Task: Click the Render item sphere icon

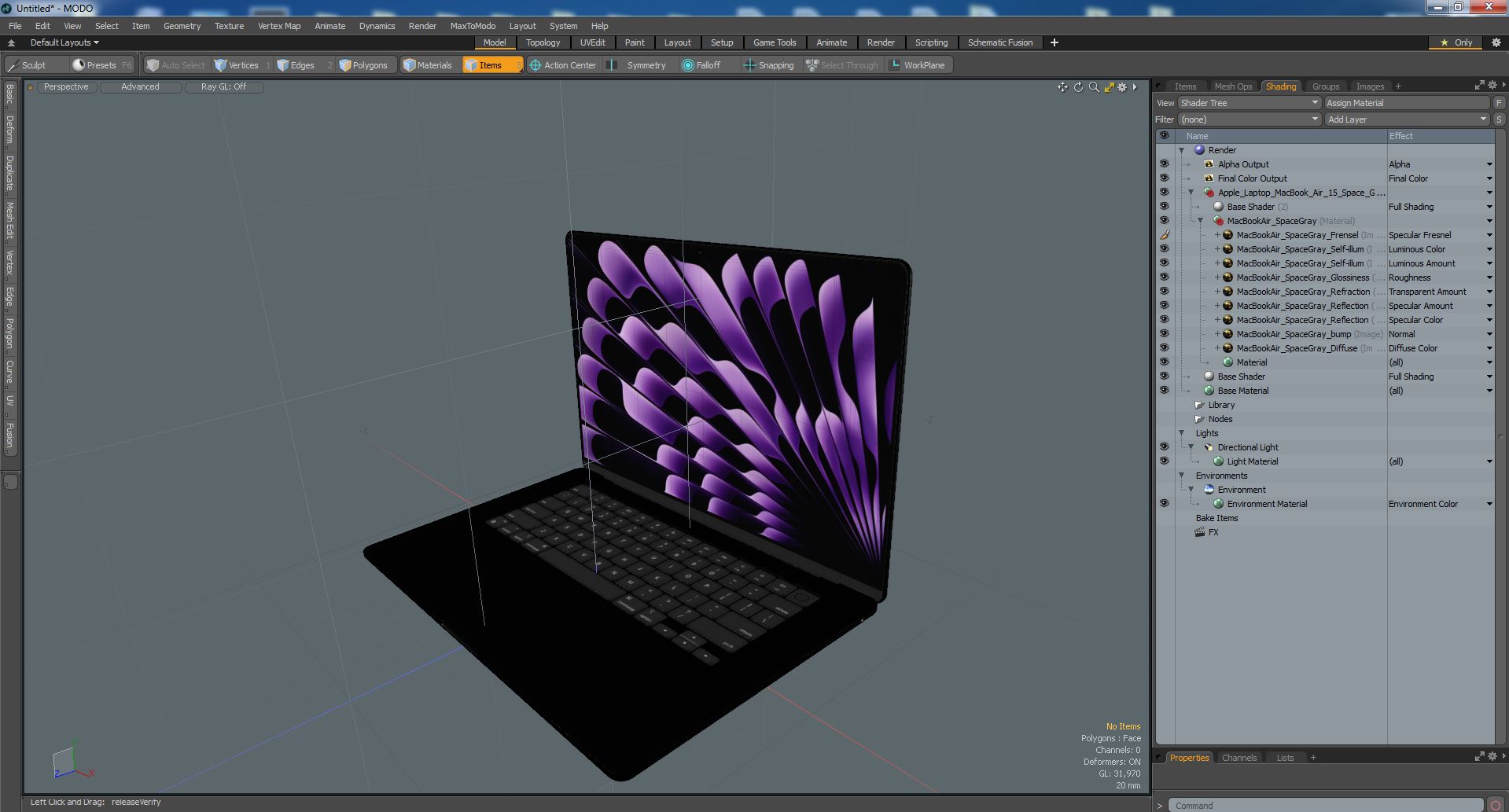Action: coord(1200,150)
